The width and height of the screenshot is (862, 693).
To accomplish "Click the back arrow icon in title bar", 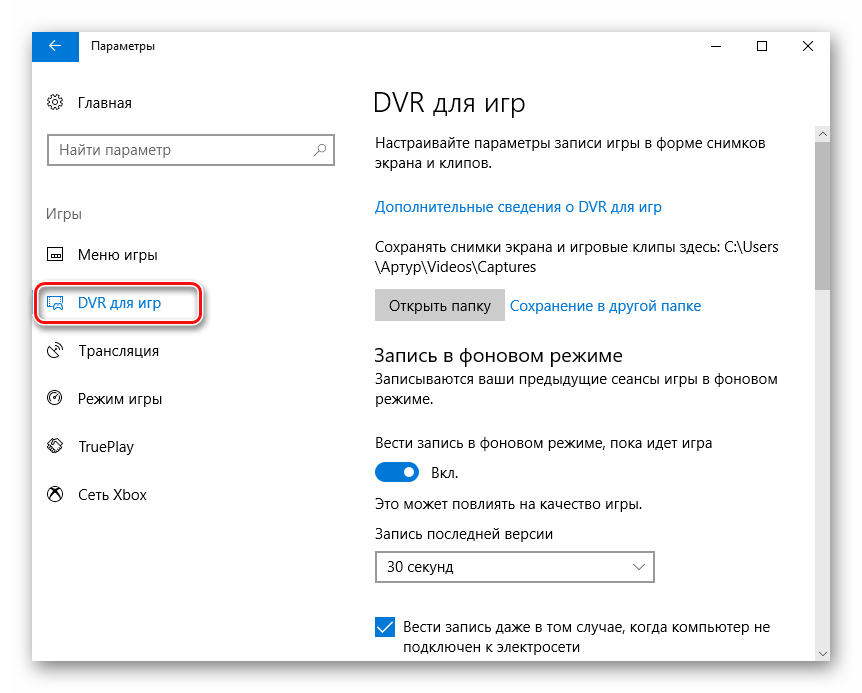I will point(55,46).
